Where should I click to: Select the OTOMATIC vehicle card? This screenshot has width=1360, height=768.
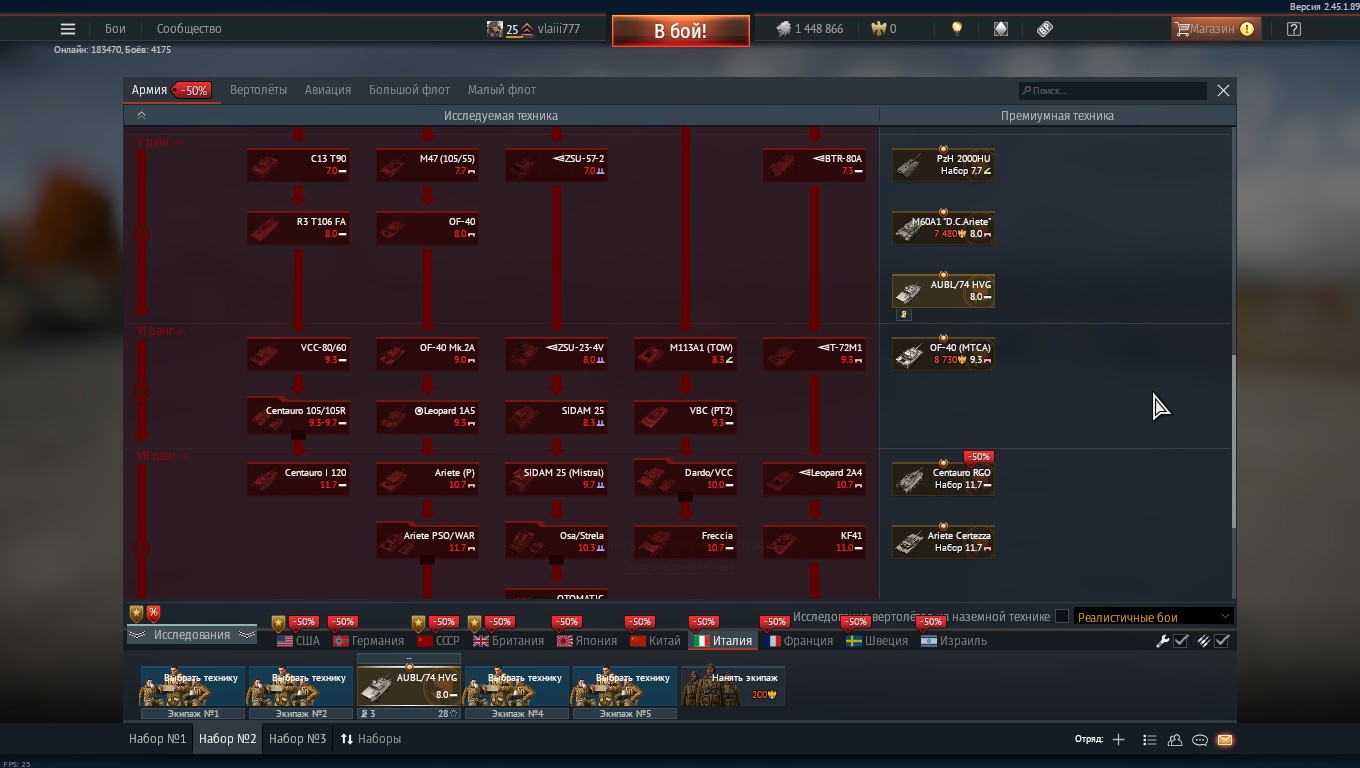(x=556, y=594)
